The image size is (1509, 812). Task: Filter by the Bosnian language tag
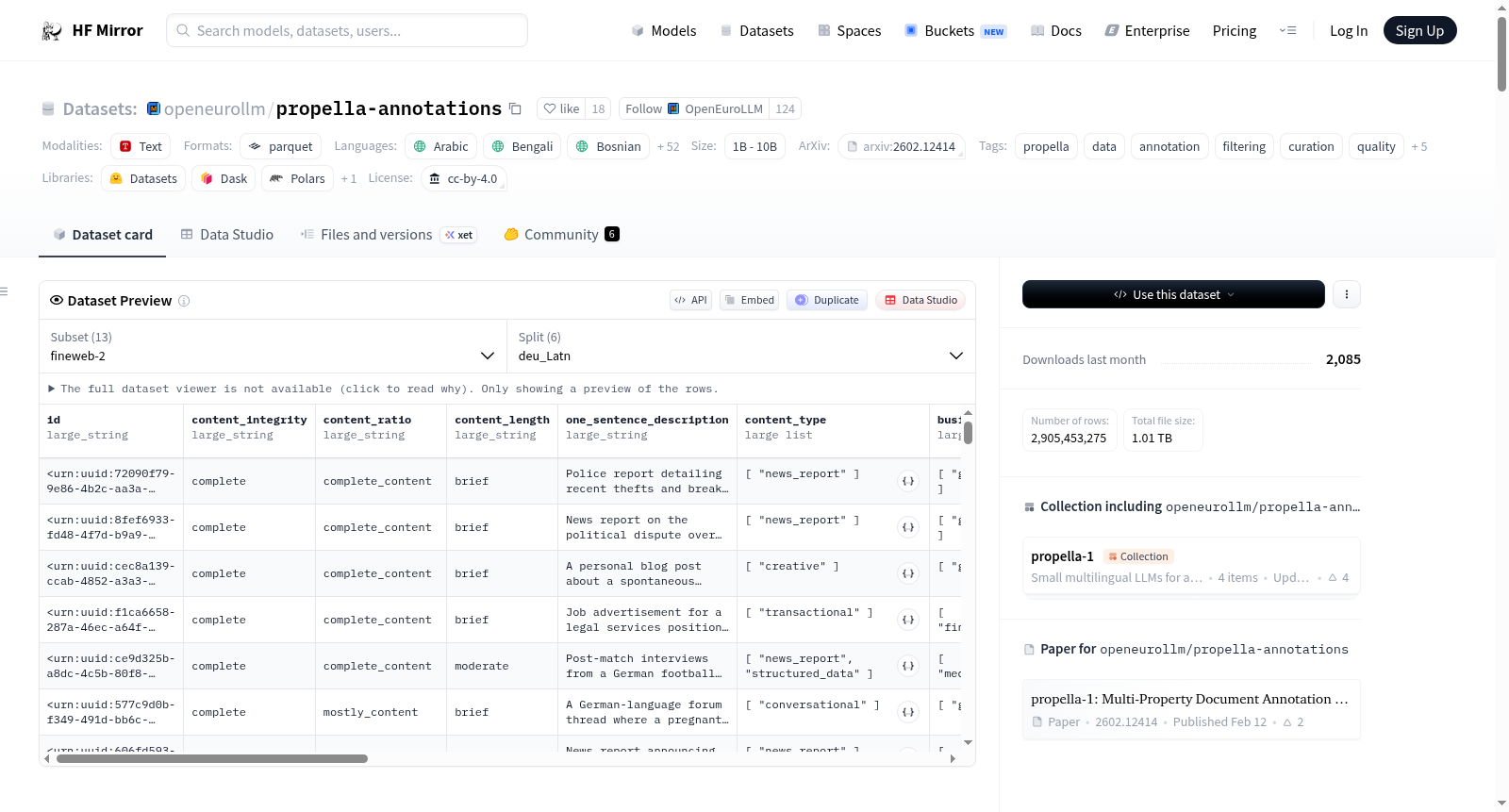tap(608, 146)
